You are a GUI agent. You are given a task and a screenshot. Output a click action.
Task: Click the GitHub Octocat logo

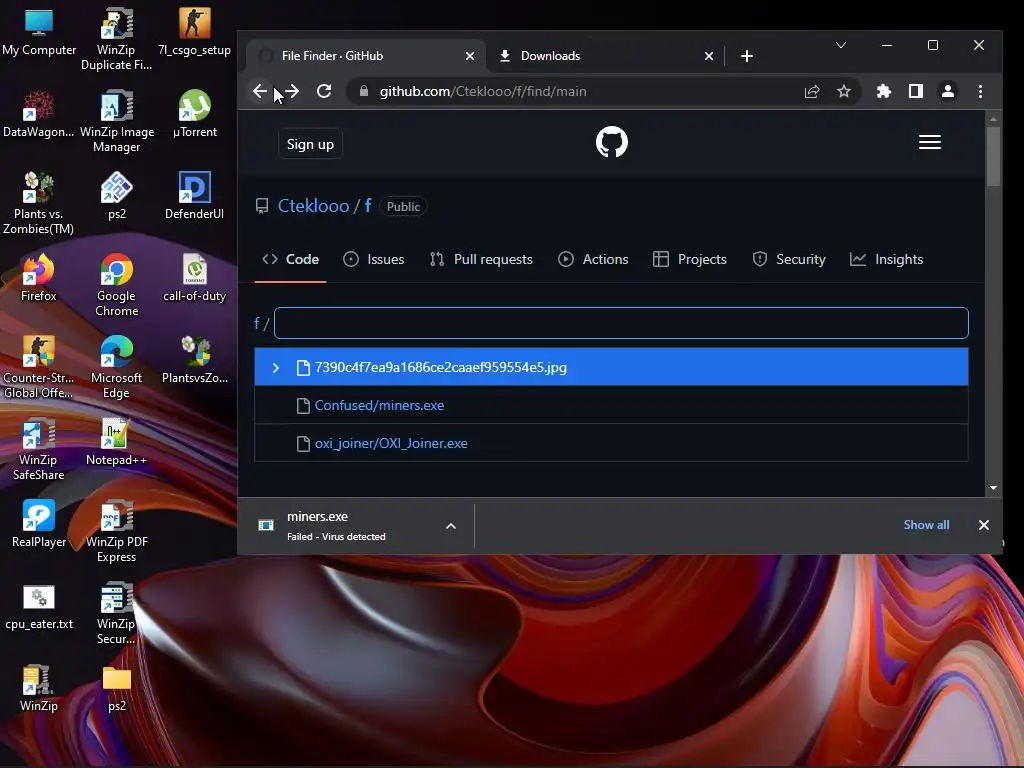[612, 142]
